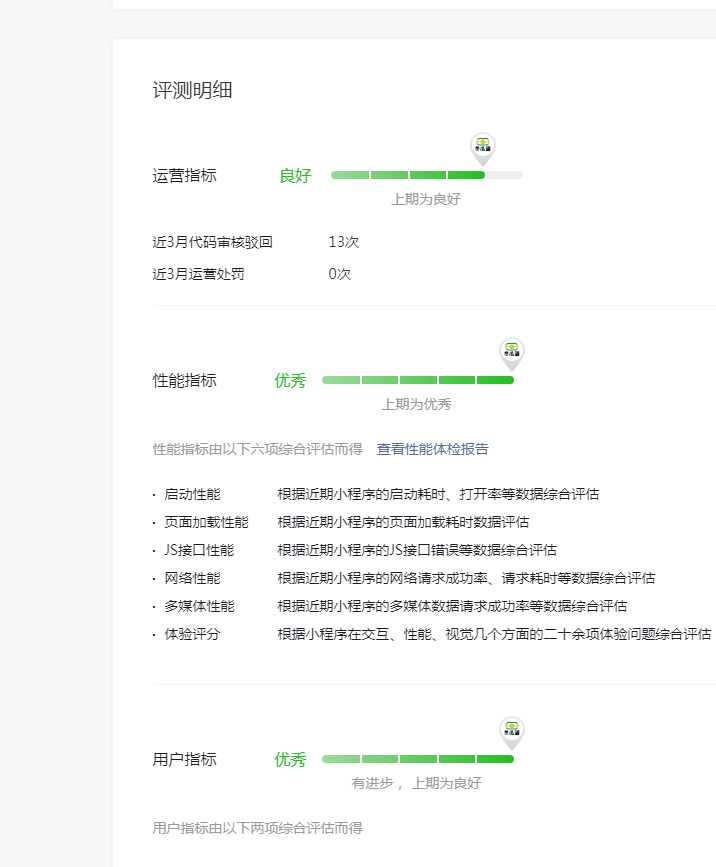Click the 体验评分 list item
The height and width of the screenshot is (867, 716).
pos(192,634)
